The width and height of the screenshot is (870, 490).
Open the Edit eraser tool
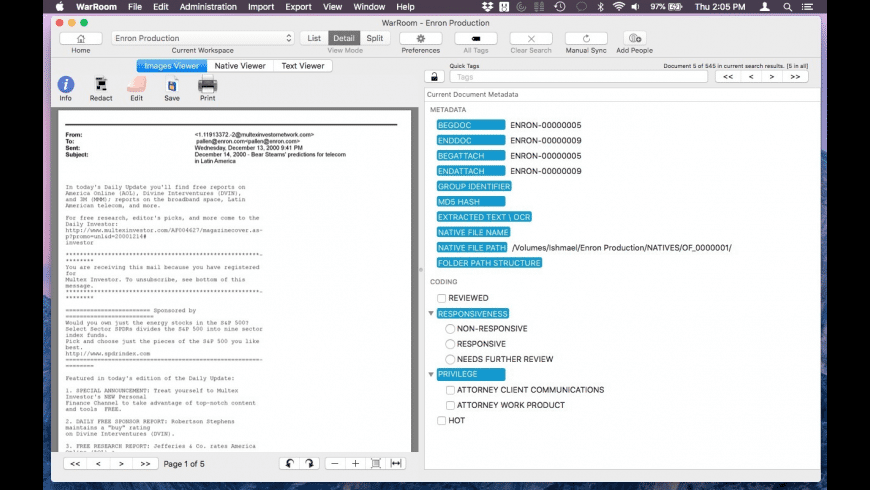137,85
